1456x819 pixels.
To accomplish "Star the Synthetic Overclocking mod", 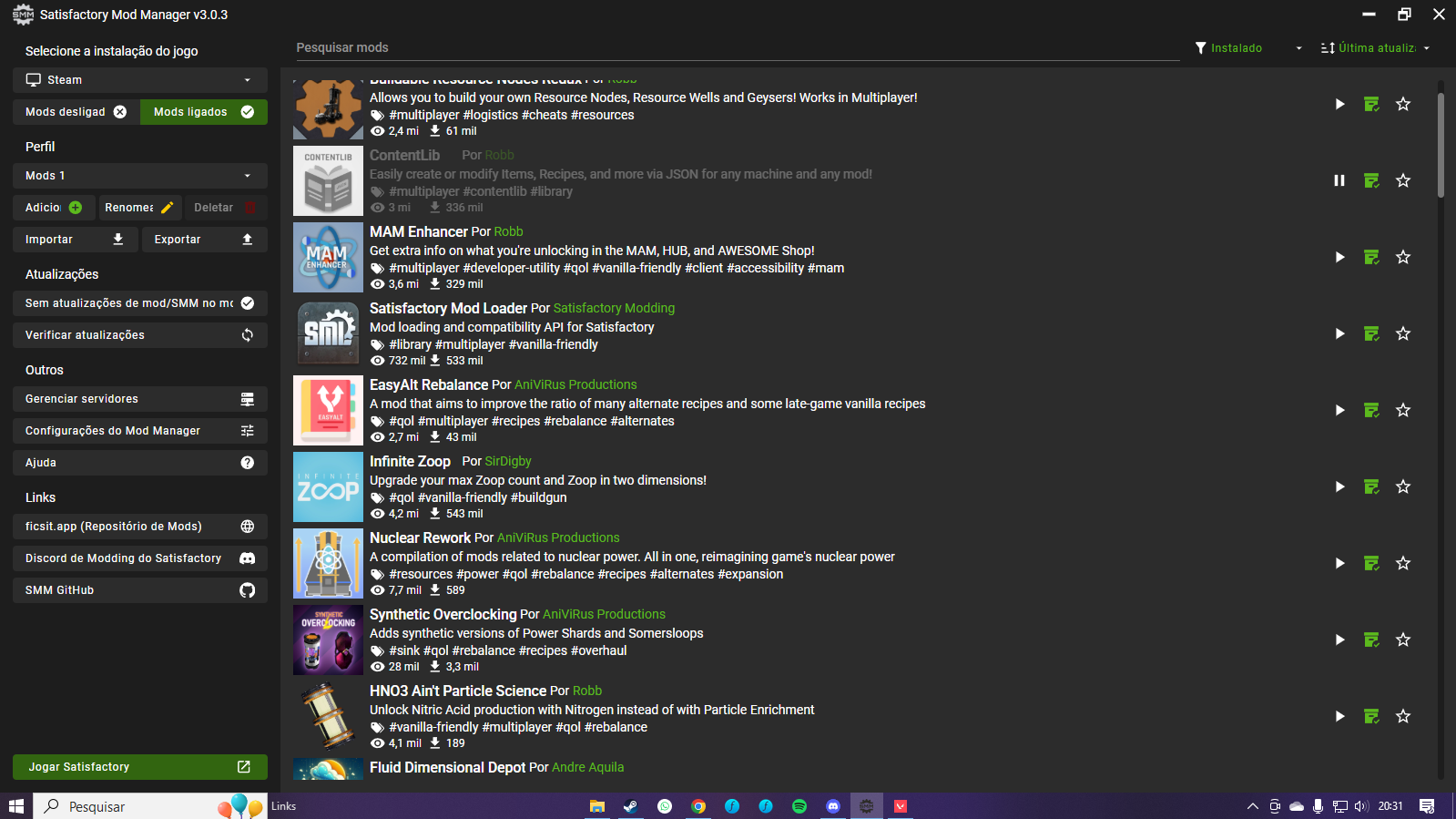I will [x=1403, y=640].
